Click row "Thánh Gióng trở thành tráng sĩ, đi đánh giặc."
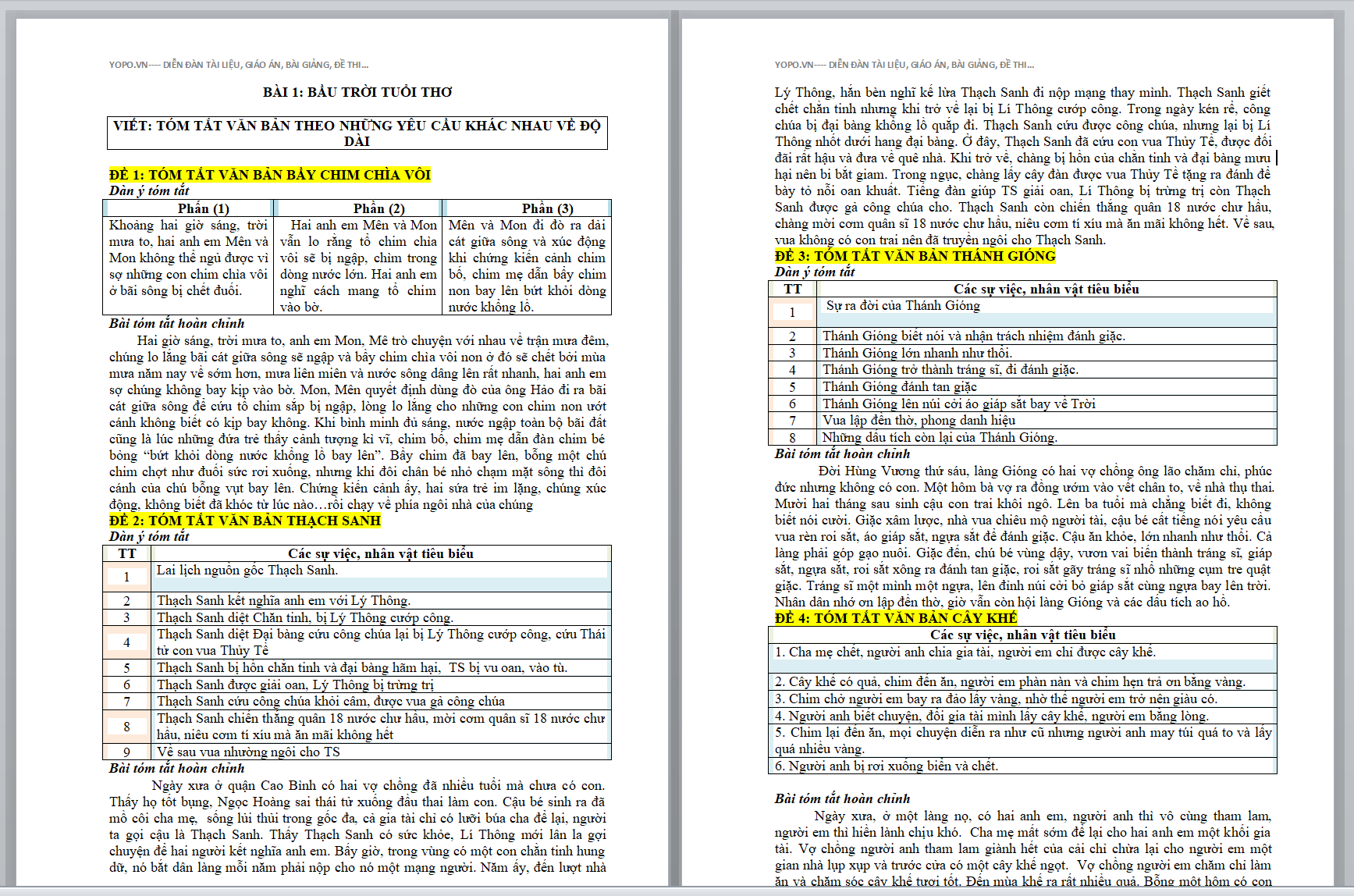The image size is (1354, 896). click(1022, 370)
